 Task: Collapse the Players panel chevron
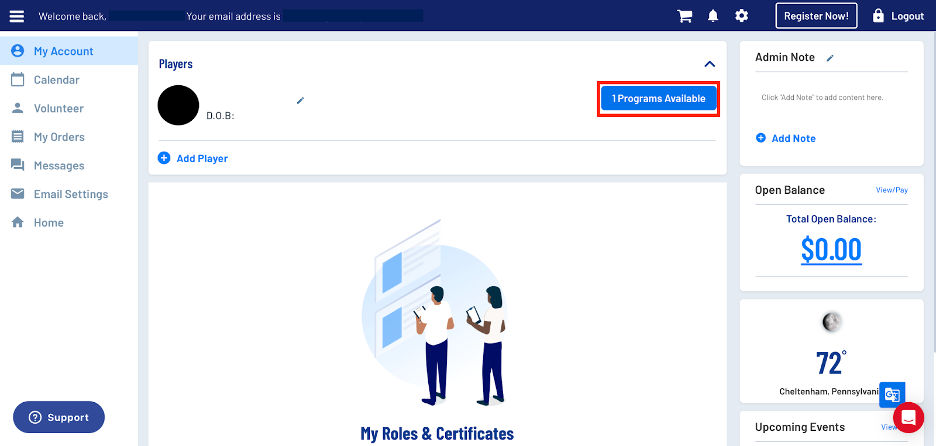pos(709,64)
